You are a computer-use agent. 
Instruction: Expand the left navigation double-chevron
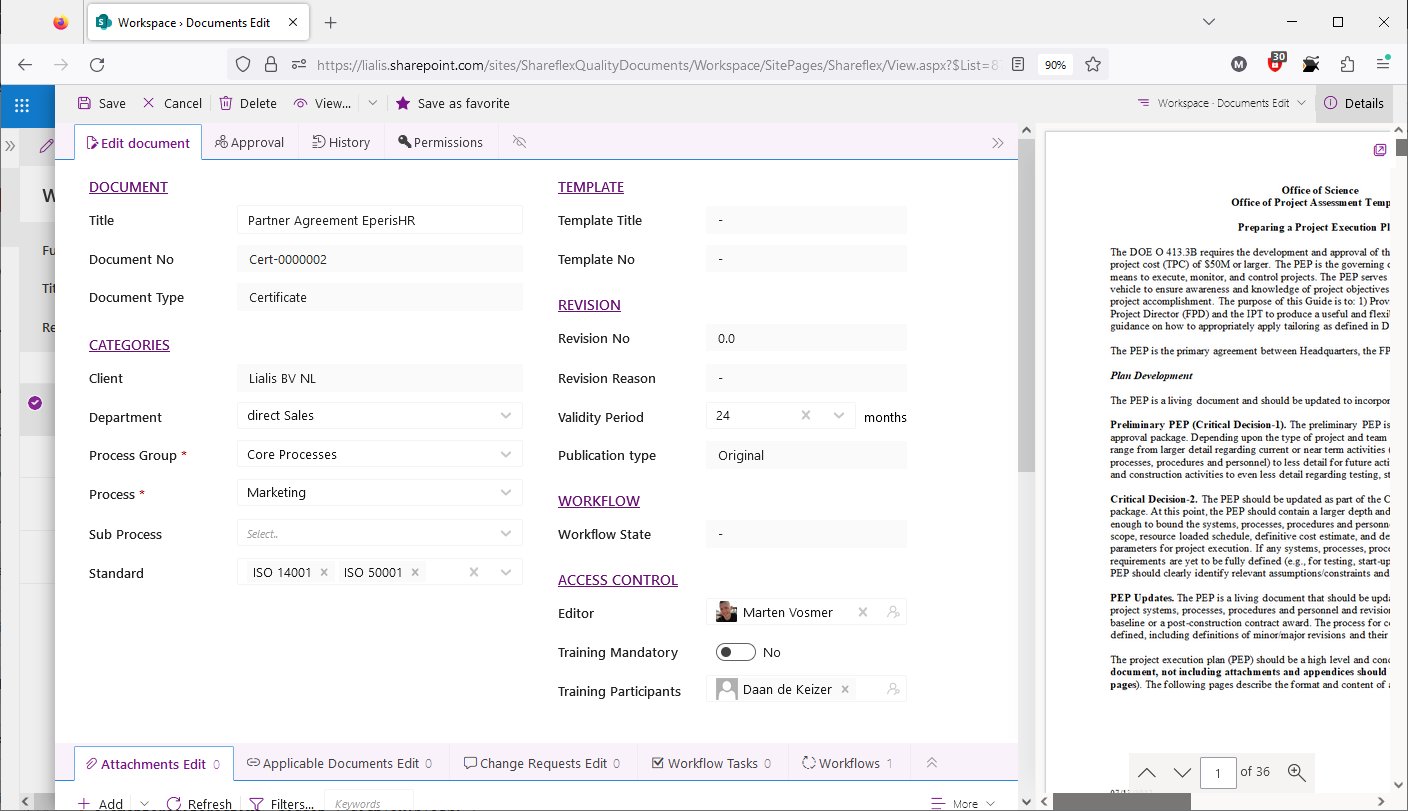tap(10, 146)
